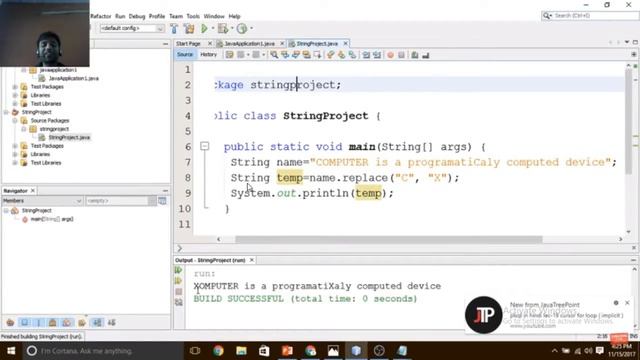Click the Find Next Occurrence icon
The image size is (640, 360).
(x=296, y=55)
